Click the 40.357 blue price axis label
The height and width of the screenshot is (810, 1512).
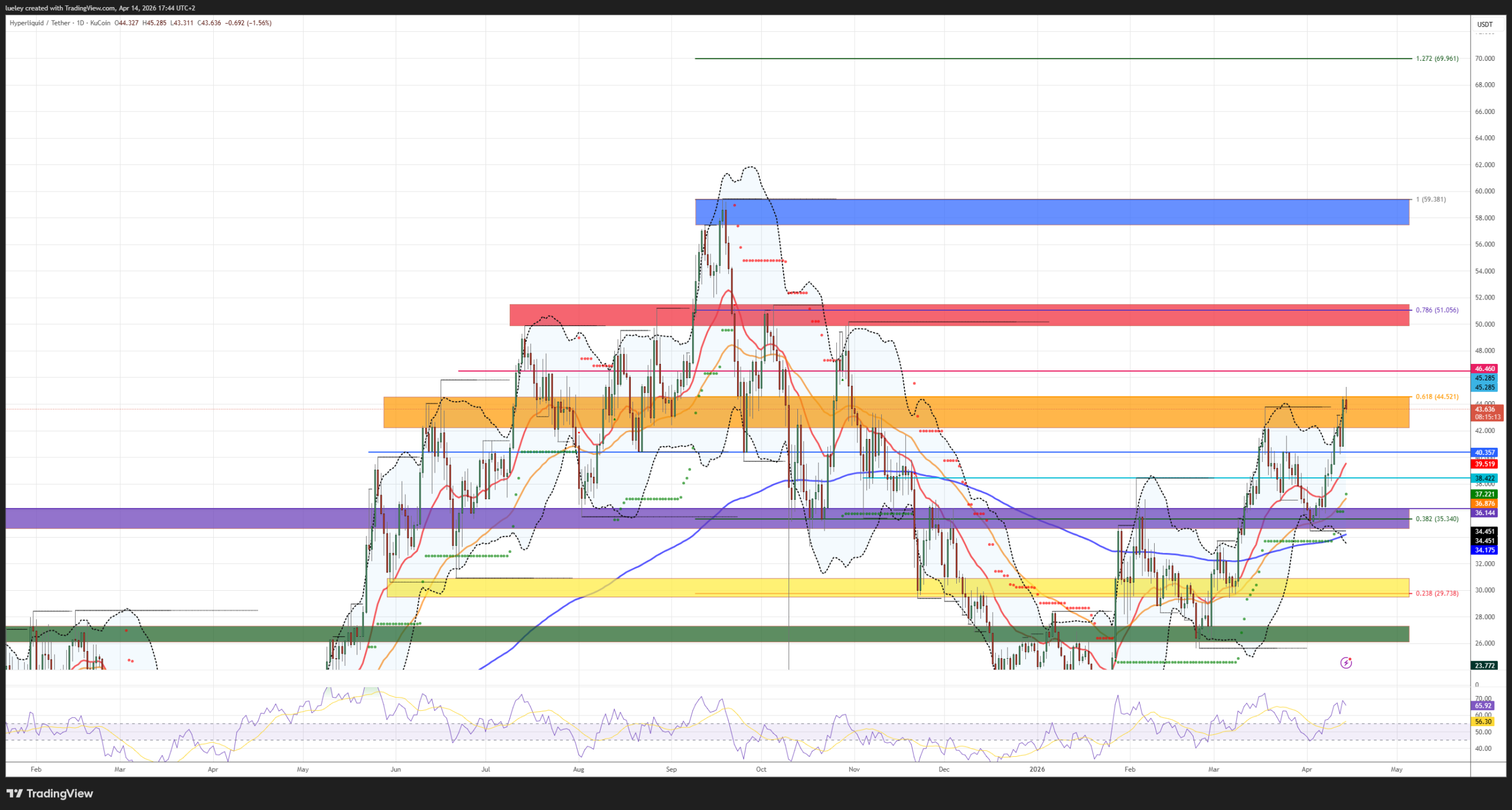tap(1484, 453)
